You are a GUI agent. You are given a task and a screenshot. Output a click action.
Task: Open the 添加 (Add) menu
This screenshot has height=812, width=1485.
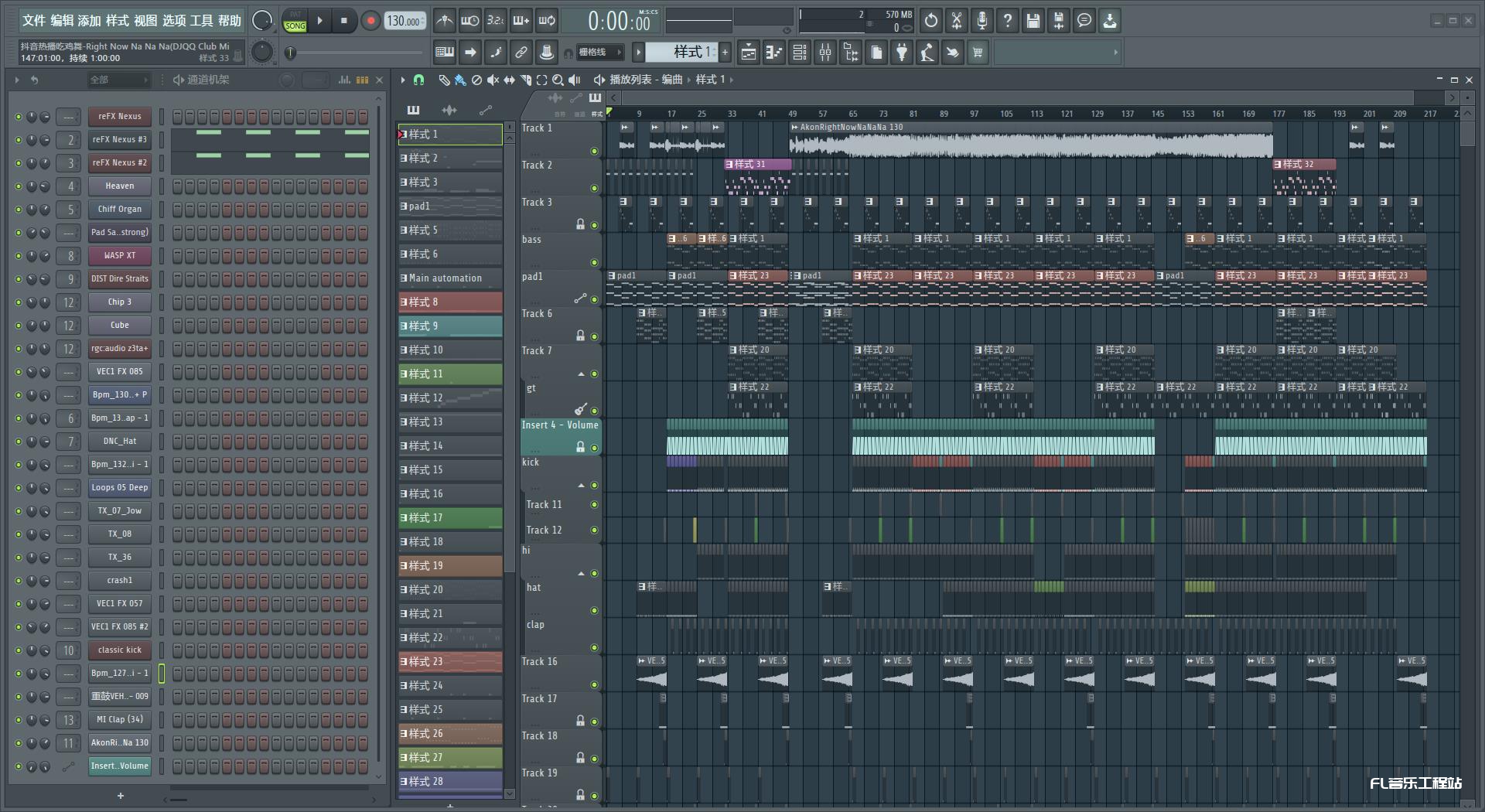90,21
